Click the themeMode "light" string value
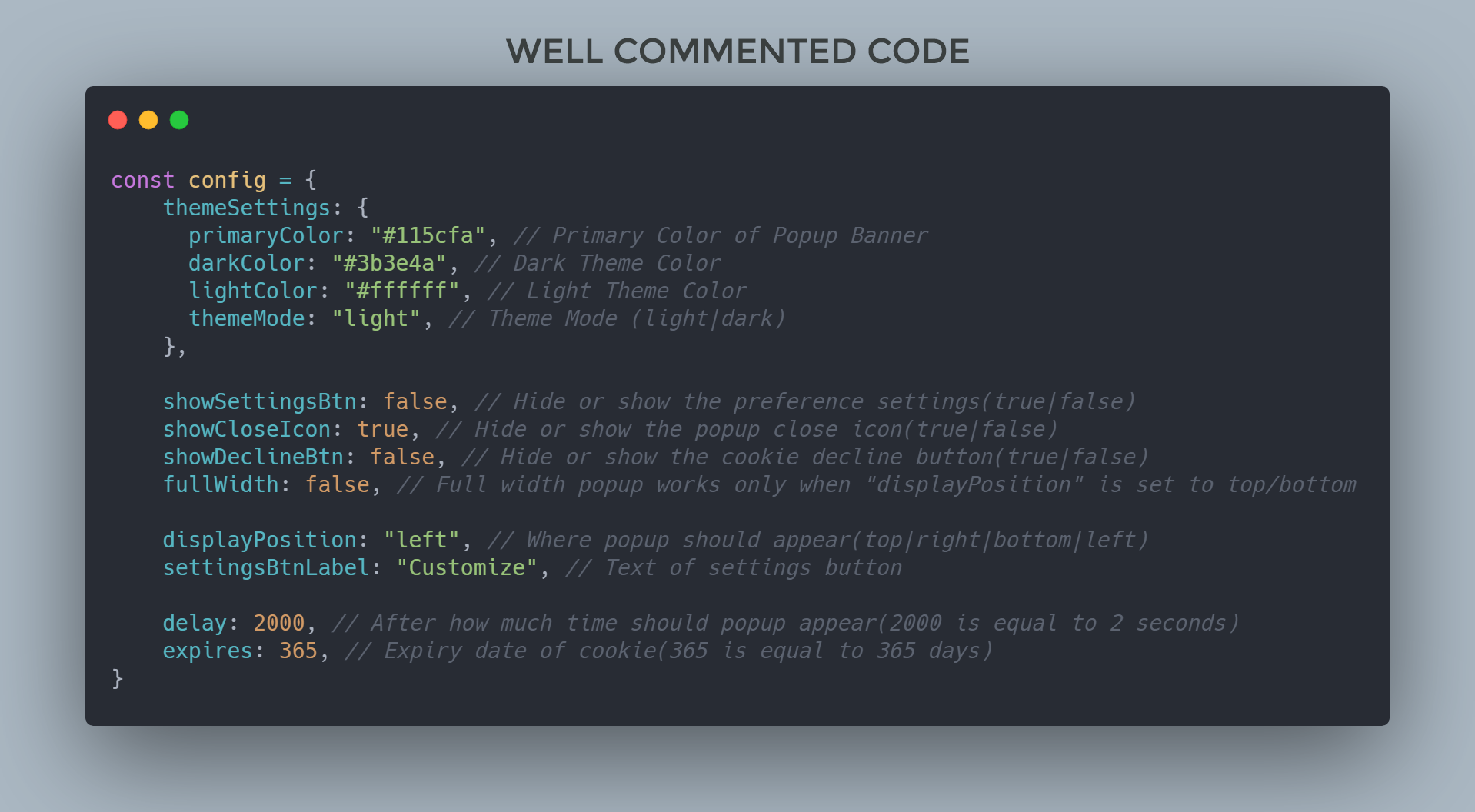The width and height of the screenshot is (1475, 812). 376,318
